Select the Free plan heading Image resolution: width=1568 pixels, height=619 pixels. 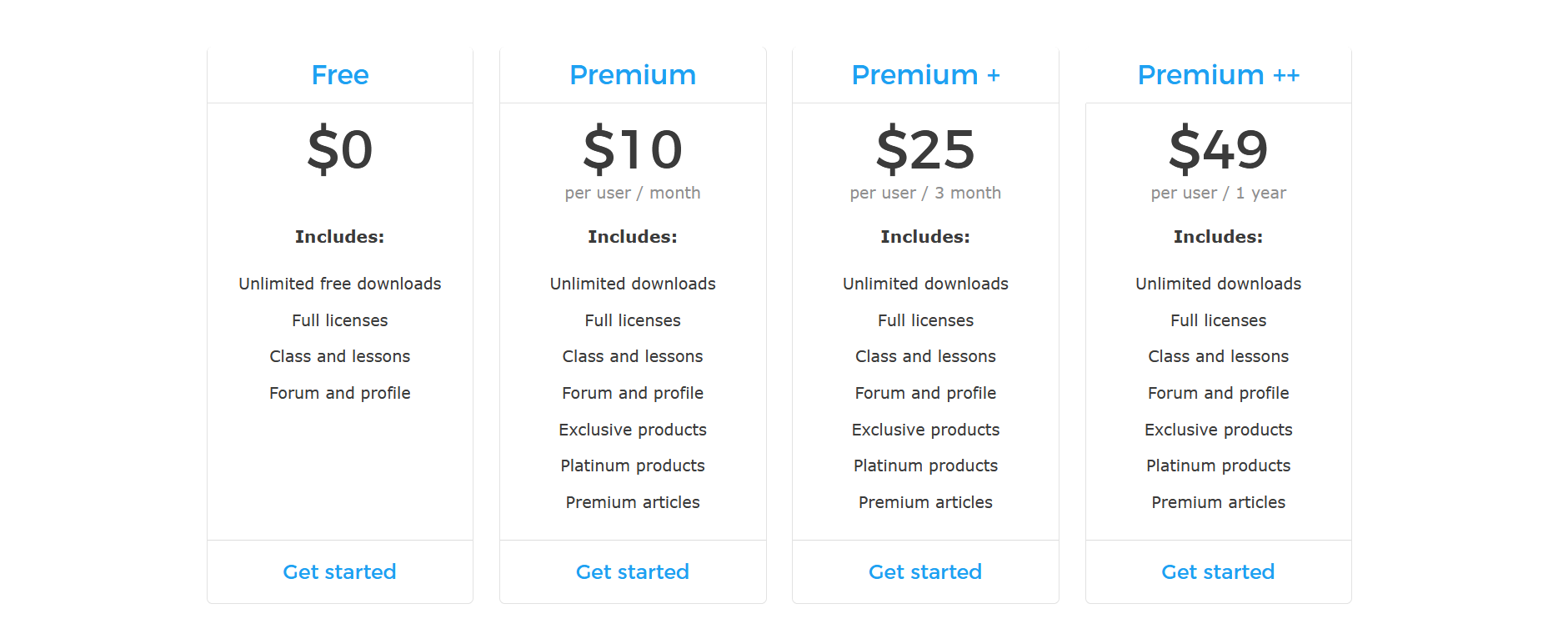coord(340,75)
